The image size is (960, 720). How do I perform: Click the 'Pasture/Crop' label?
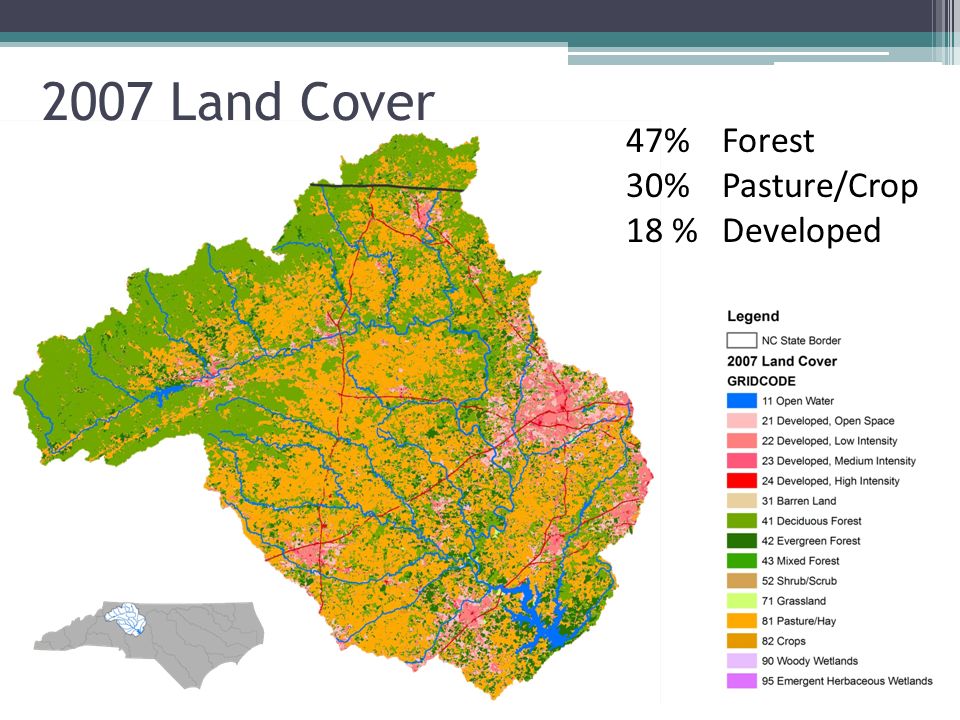(x=820, y=186)
